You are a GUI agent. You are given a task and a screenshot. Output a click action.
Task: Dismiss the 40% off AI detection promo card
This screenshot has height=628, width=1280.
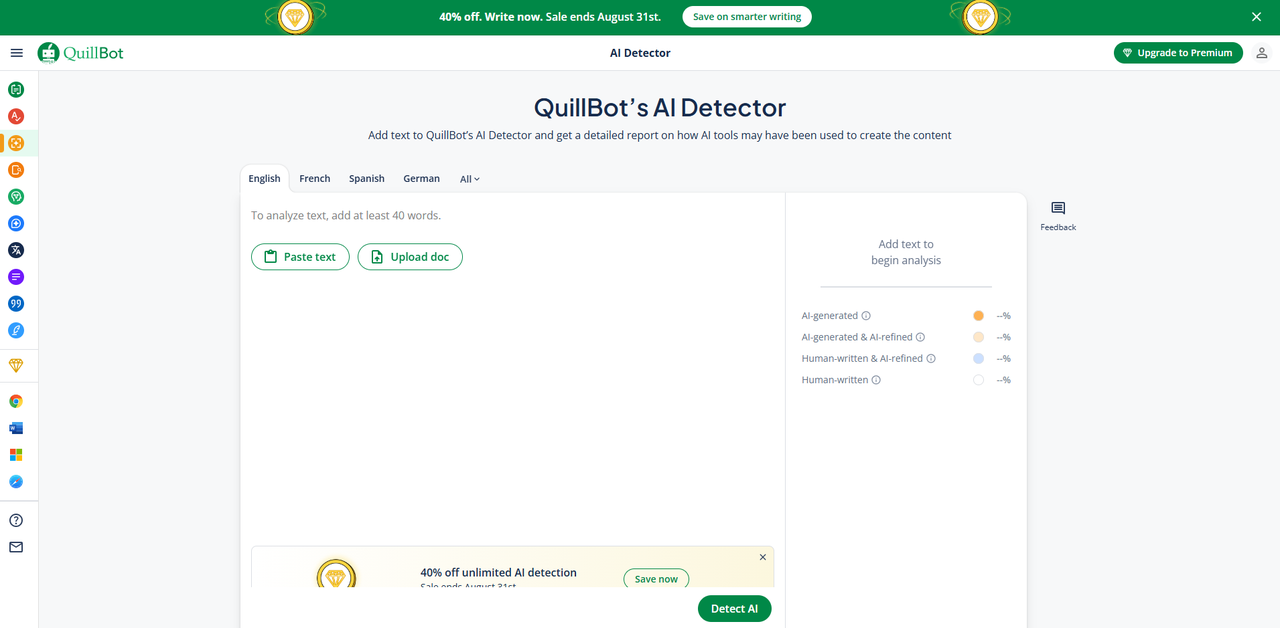[x=763, y=557]
